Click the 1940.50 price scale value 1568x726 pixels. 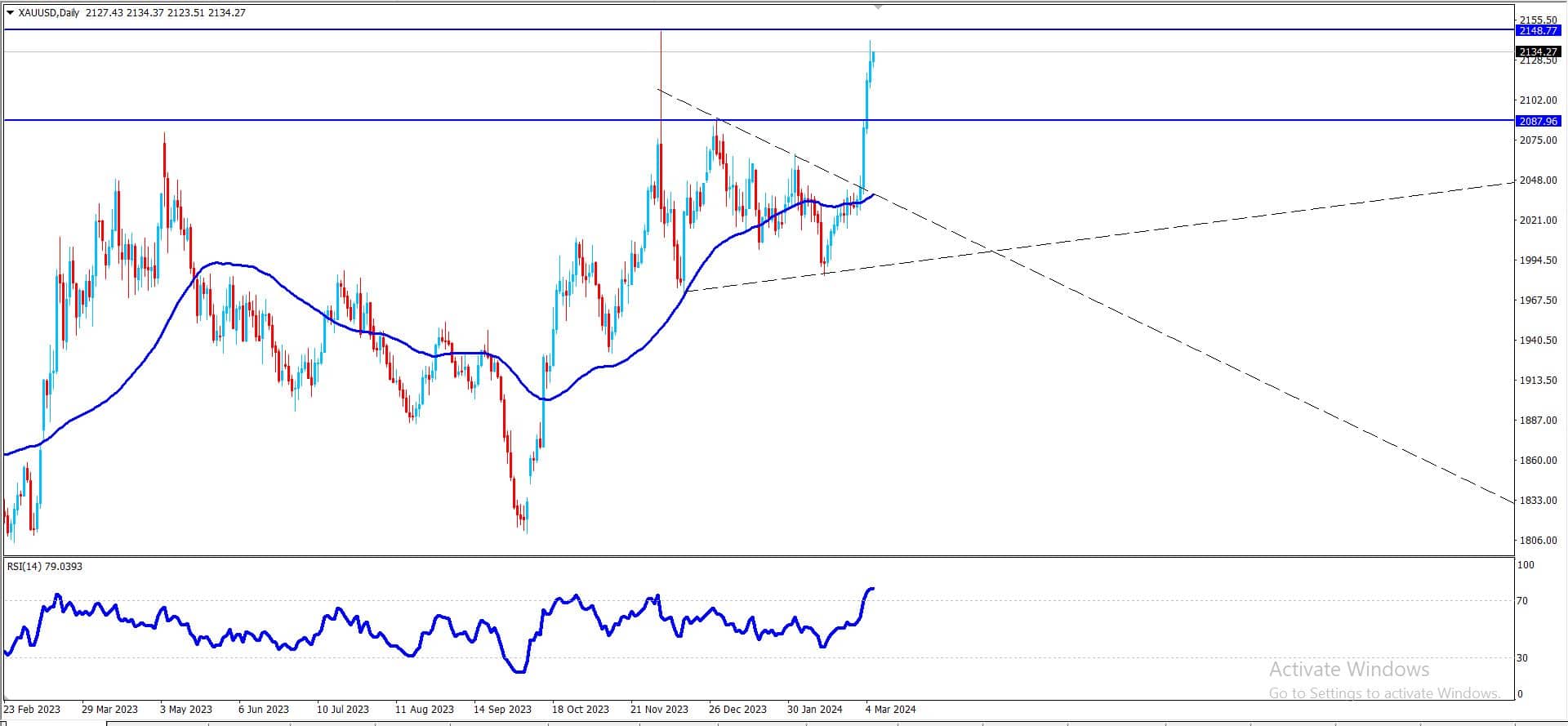coord(1538,340)
